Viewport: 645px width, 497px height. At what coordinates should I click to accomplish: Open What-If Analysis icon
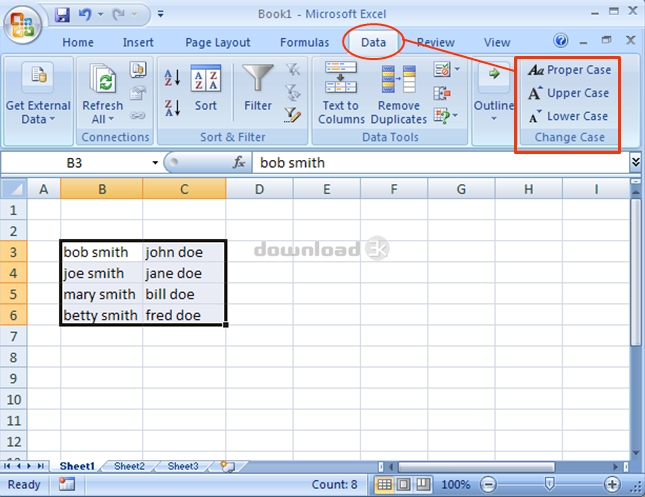click(442, 116)
